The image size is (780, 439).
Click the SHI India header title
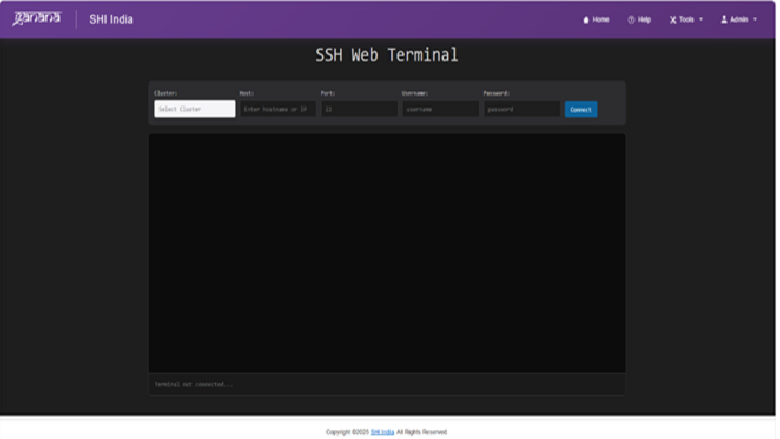[x=111, y=19]
